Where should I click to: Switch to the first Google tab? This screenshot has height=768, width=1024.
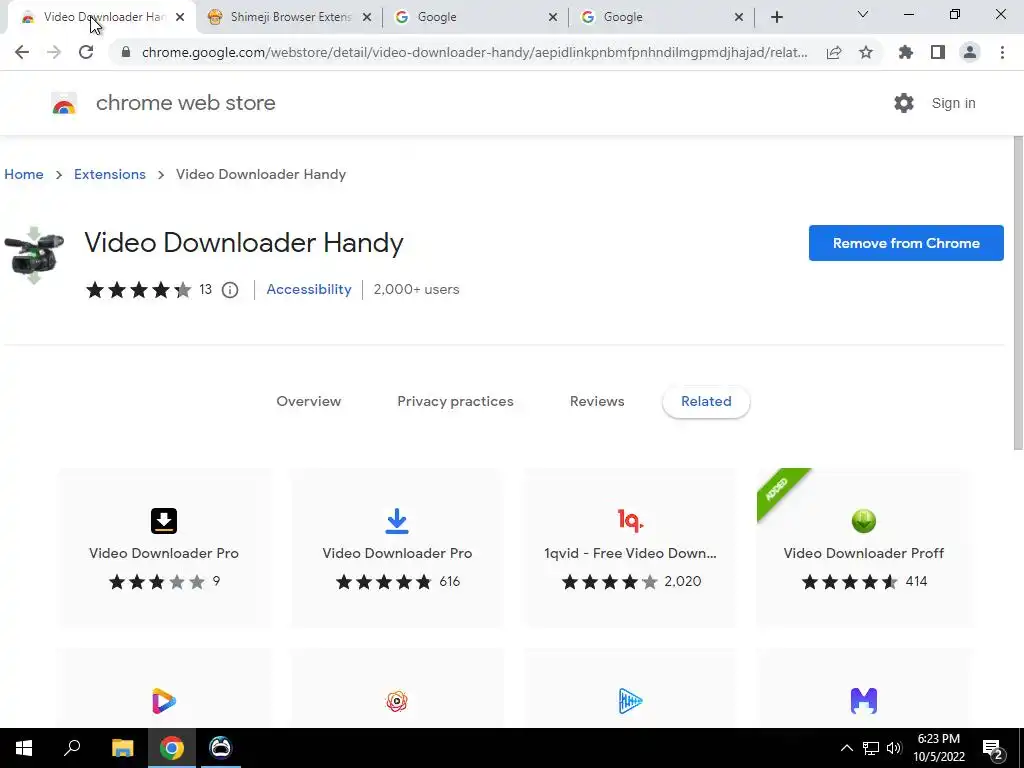pos(475,17)
